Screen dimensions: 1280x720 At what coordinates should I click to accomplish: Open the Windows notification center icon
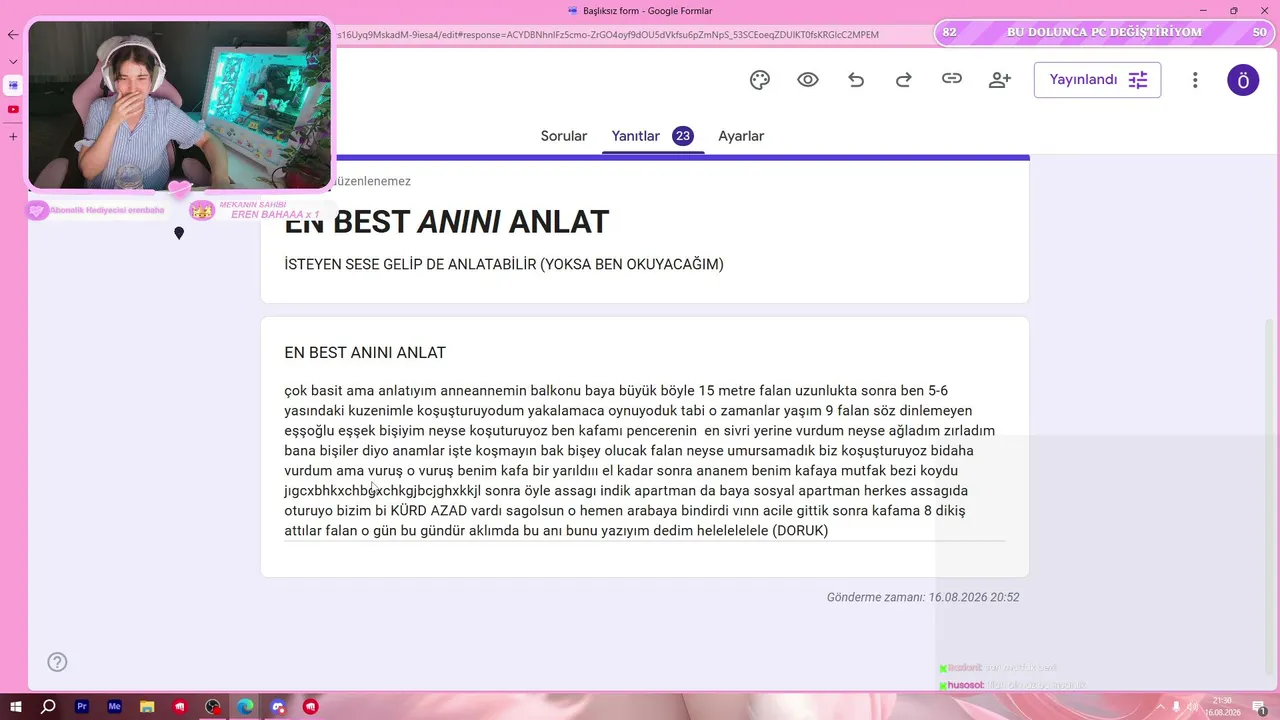(x=1261, y=707)
